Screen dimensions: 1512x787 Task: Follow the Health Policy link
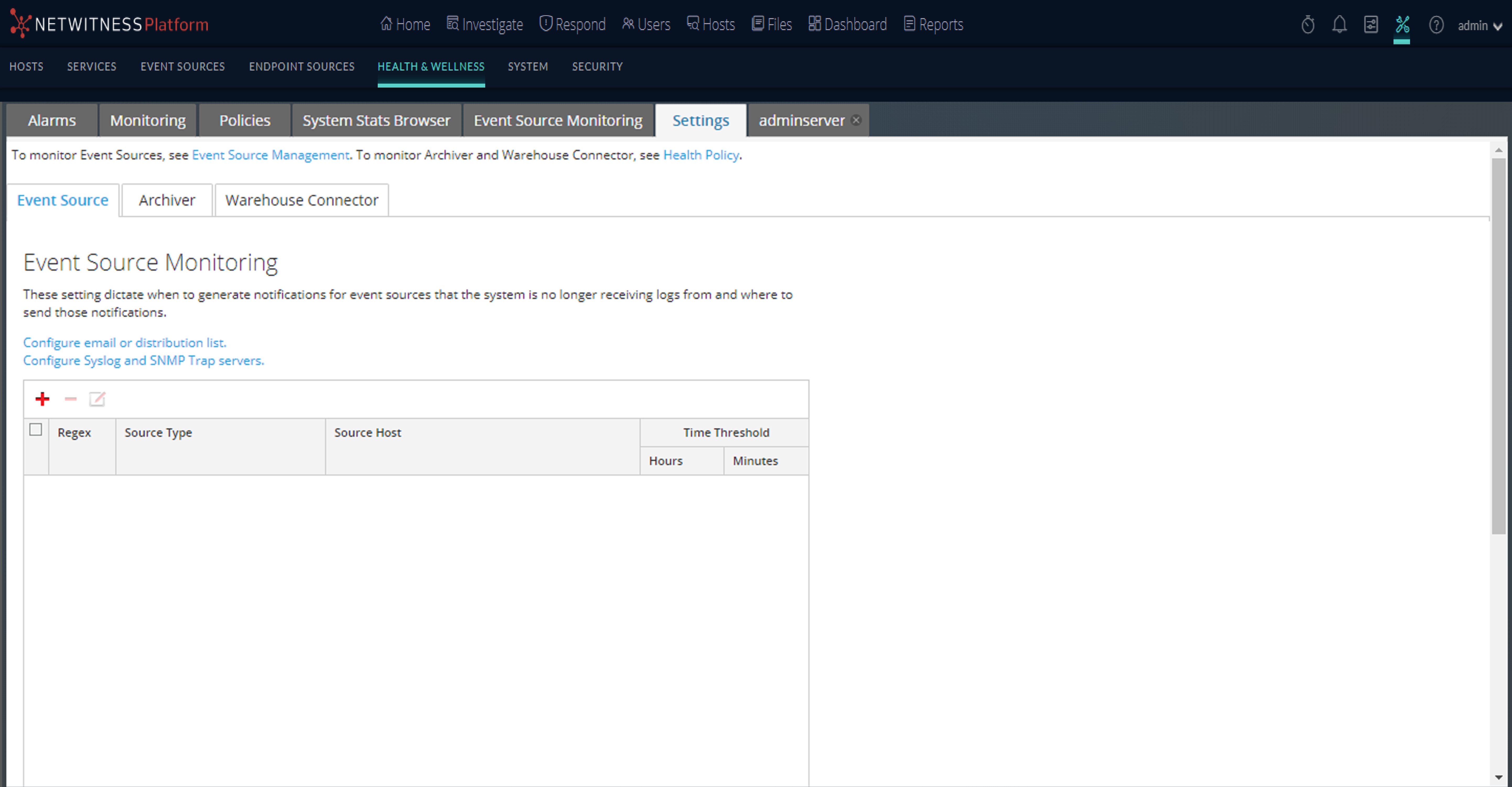(701, 155)
